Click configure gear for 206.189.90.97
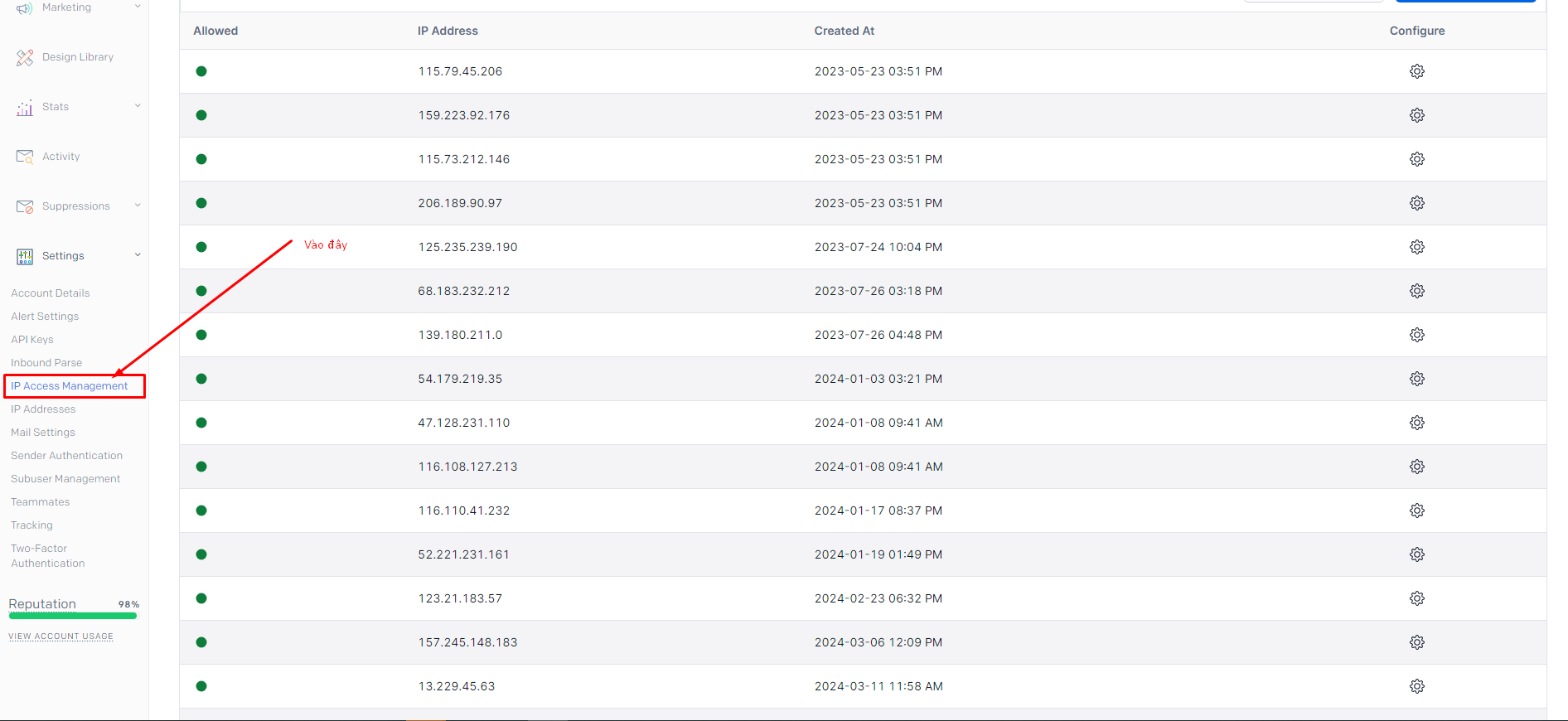The image size is (1568, 721). pyautogui.click(x=1416, y=203)
